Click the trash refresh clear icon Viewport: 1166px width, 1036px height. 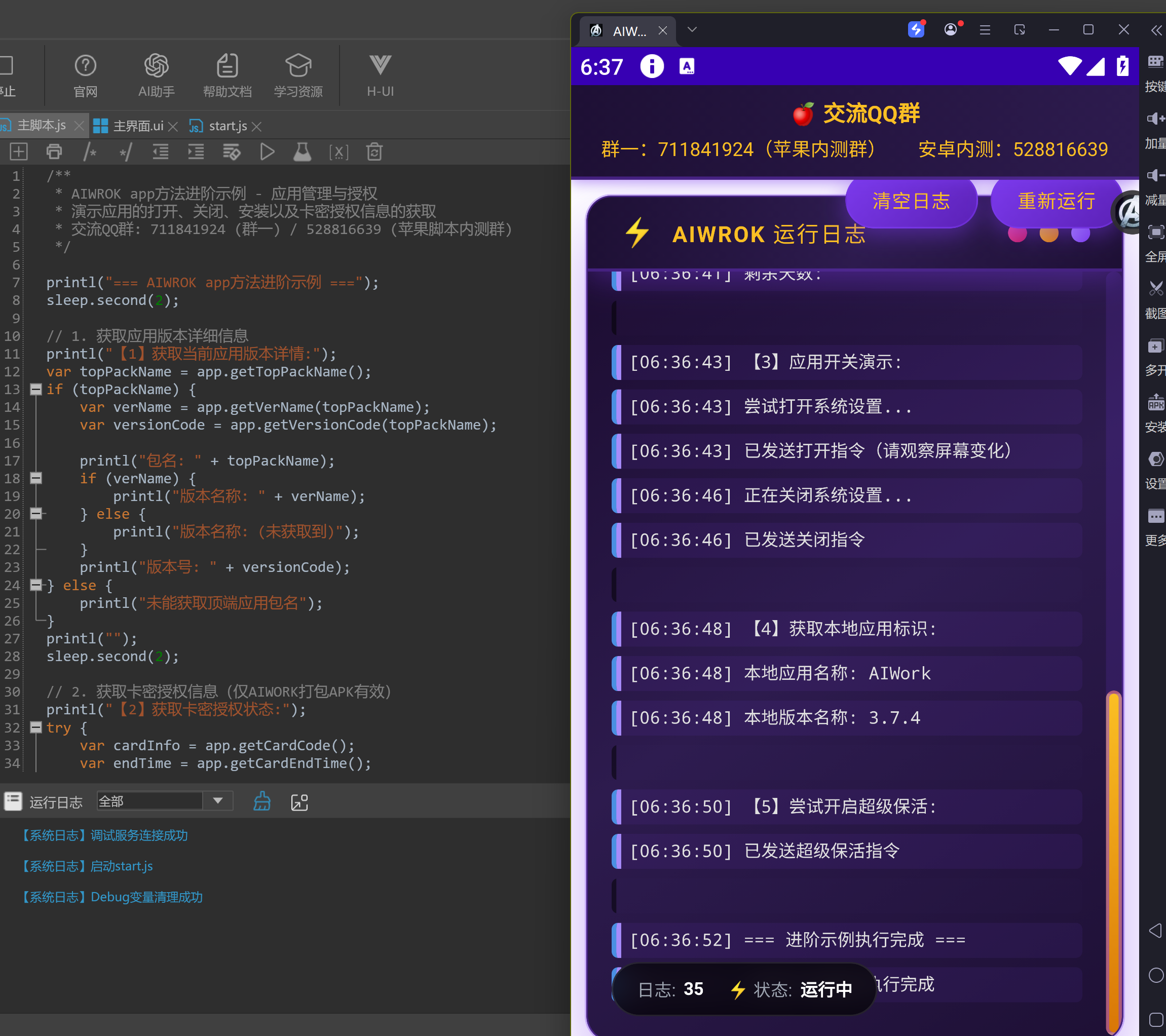point(374,151)
